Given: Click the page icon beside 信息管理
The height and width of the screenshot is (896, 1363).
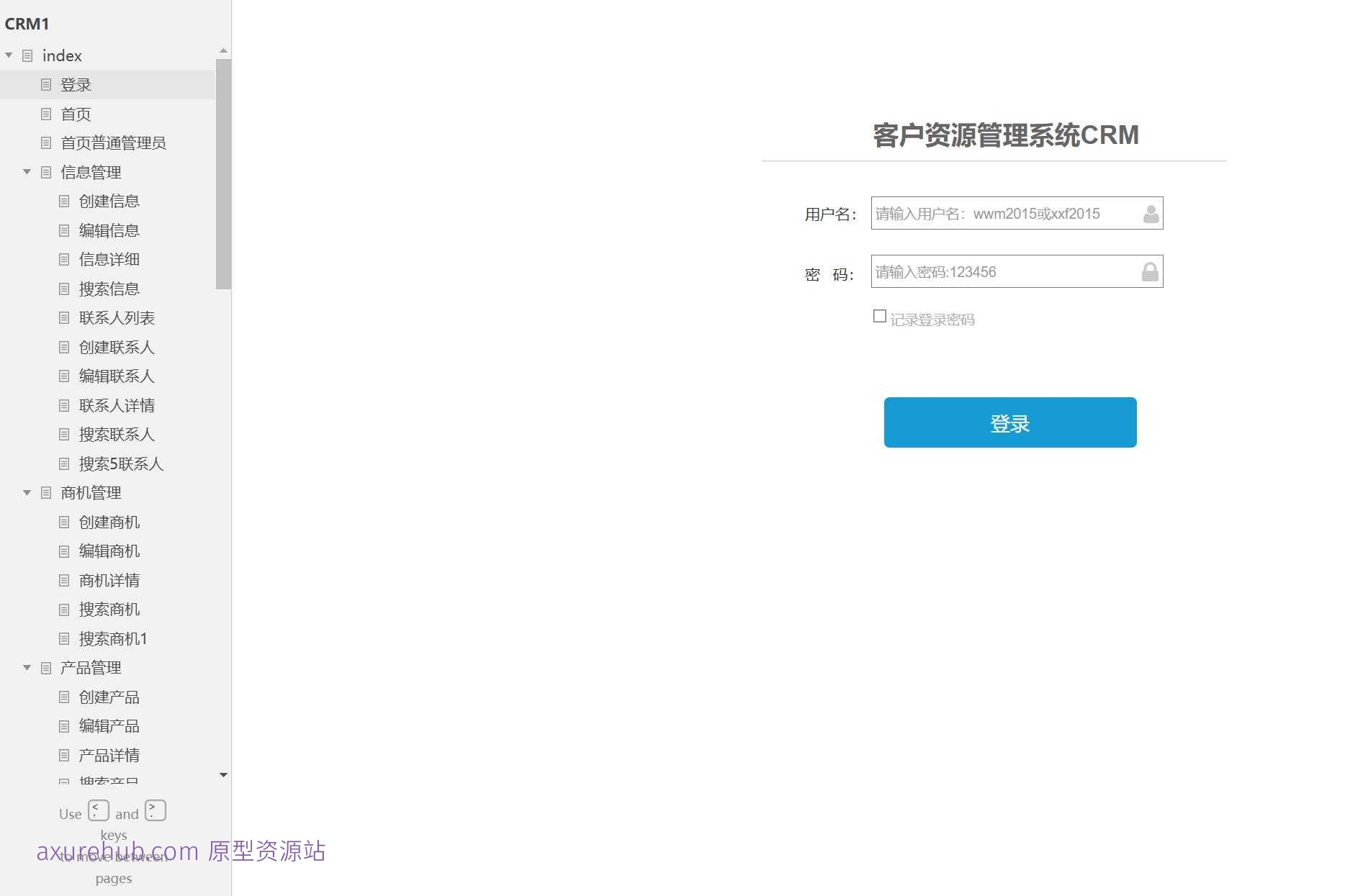Looking at the screenshot, I should coord(45,171).
